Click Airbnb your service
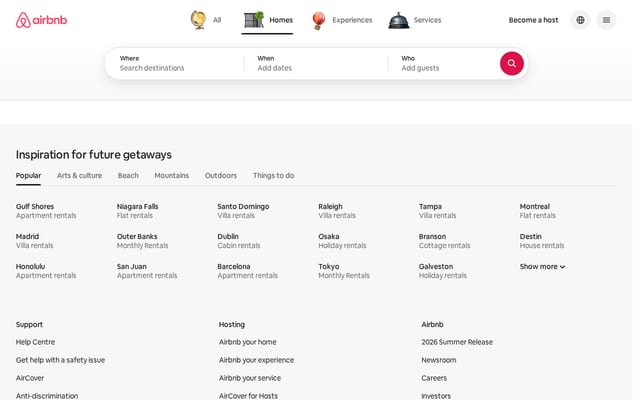Viewport: 640px width, 400px height. click(x=250, y=378)
